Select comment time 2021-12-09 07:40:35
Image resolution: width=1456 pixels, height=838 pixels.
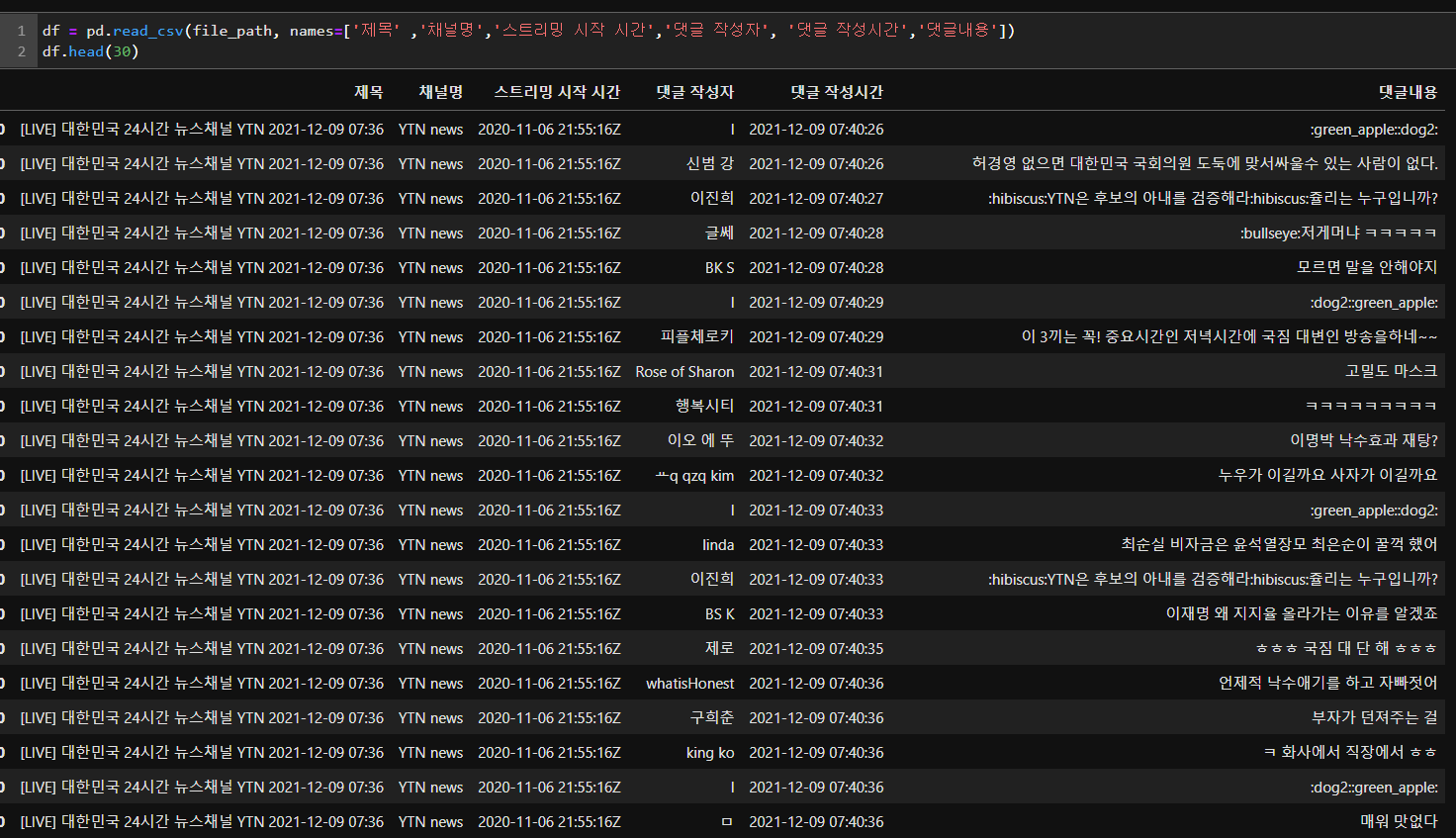[x=816, y=648]
